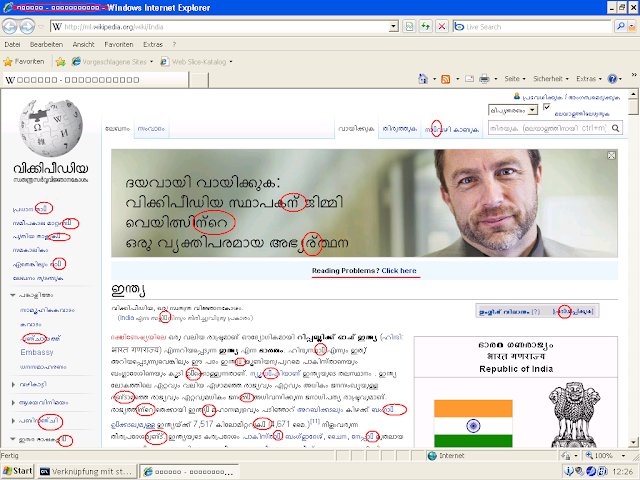Select the current Wikipedia browser tab

96,80
